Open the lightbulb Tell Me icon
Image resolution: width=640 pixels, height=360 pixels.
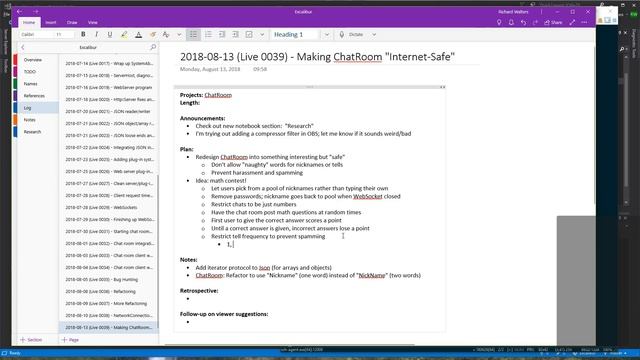coord(499,22)
